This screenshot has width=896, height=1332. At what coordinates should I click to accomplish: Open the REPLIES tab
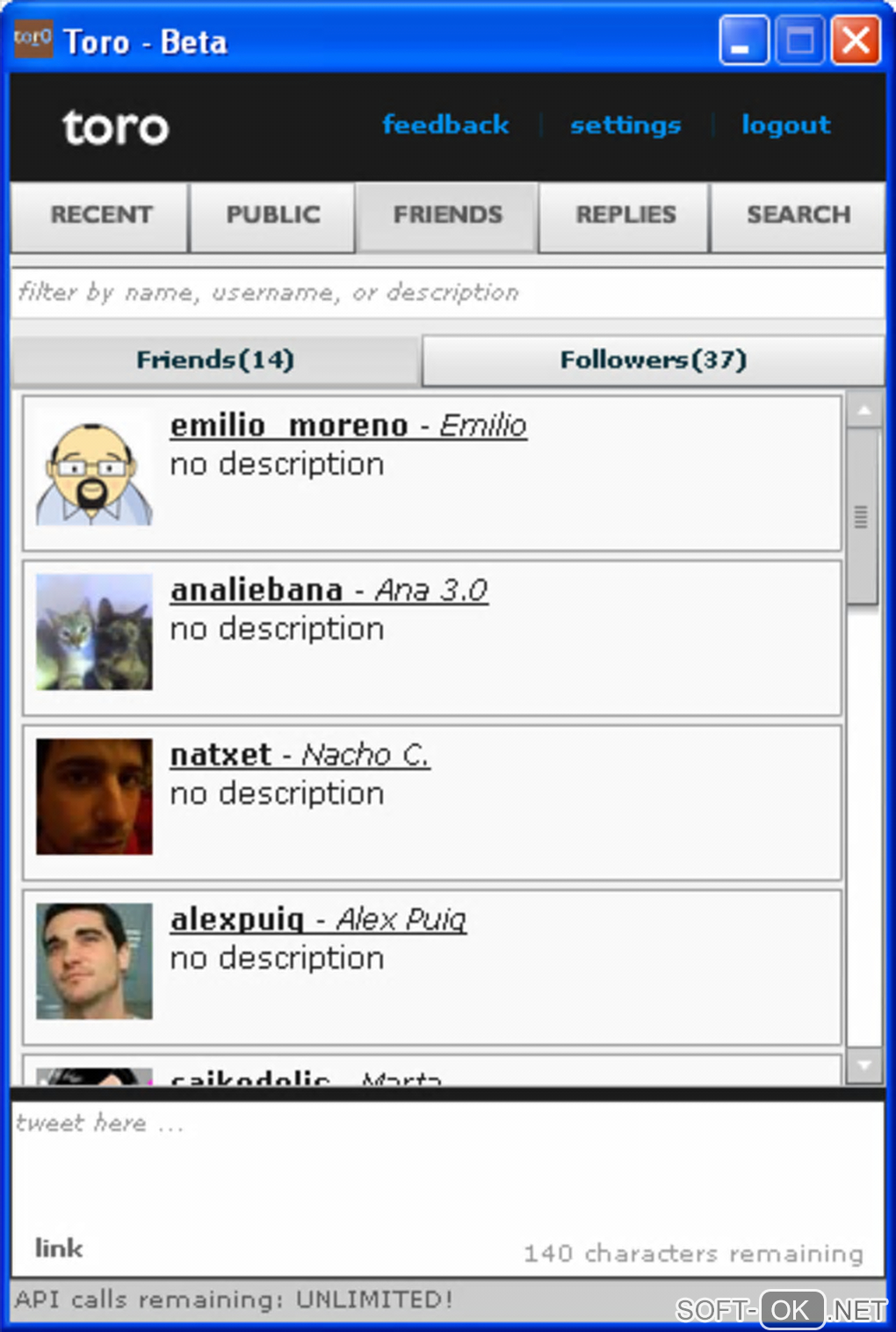[x=625, y=216]
